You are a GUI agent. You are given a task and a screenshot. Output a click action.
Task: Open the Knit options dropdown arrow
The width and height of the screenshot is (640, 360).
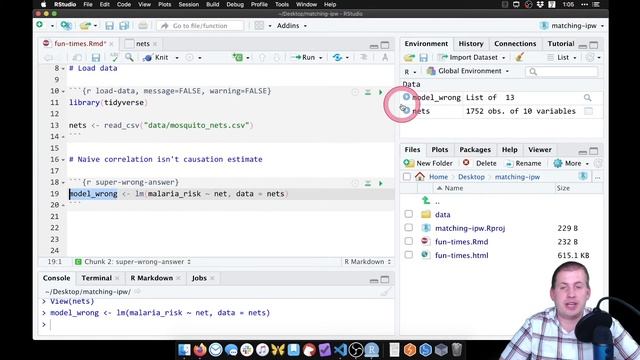177,58
